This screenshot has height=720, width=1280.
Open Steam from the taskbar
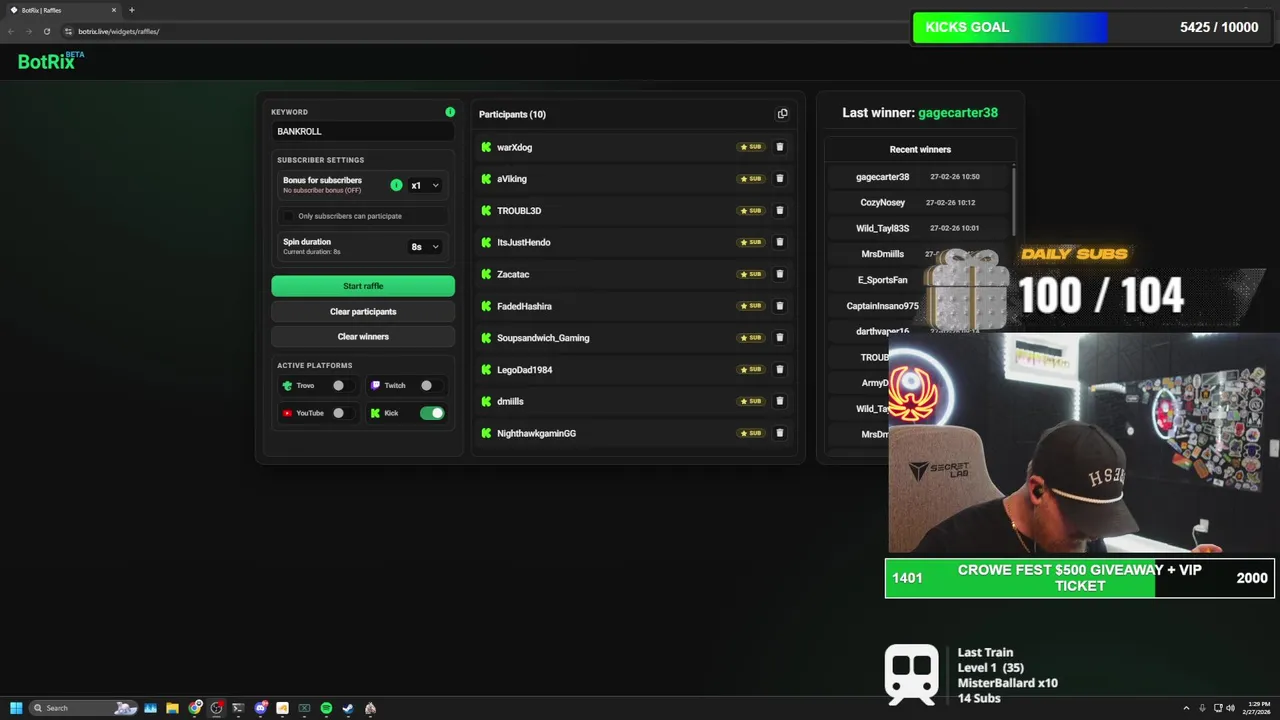coord(348,708)
